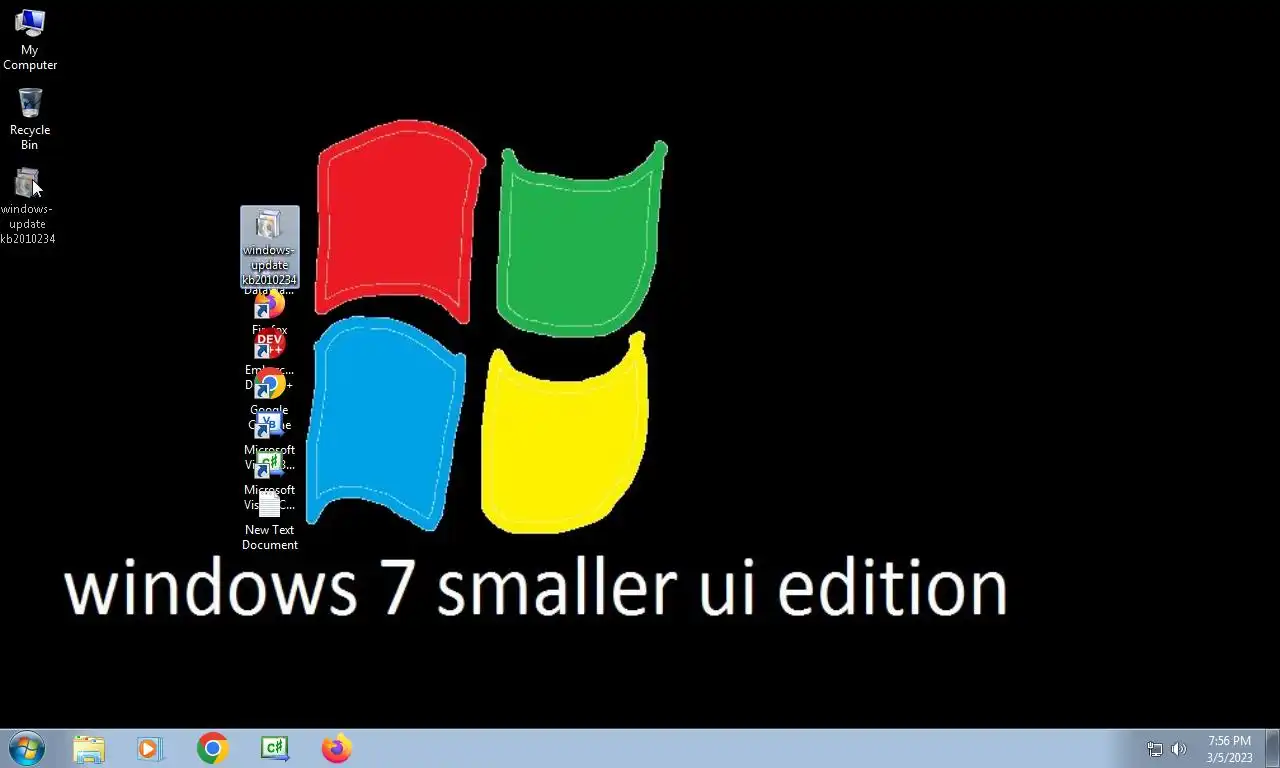The image size is (1280, 768).
Task: Select the red Dev-C++ desktop shortcut
Action: coord(269,345)
